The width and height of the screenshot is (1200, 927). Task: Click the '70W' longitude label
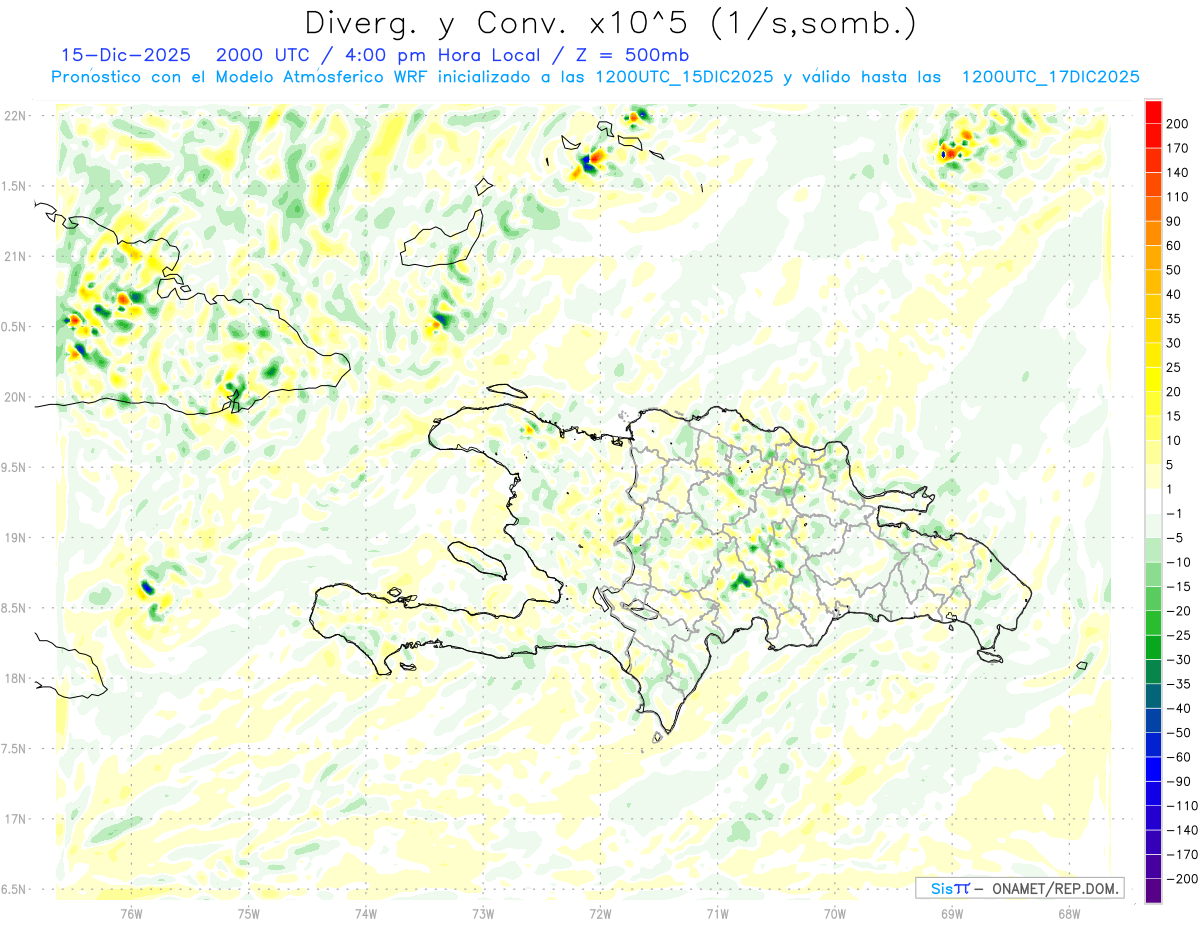point(835,913)
